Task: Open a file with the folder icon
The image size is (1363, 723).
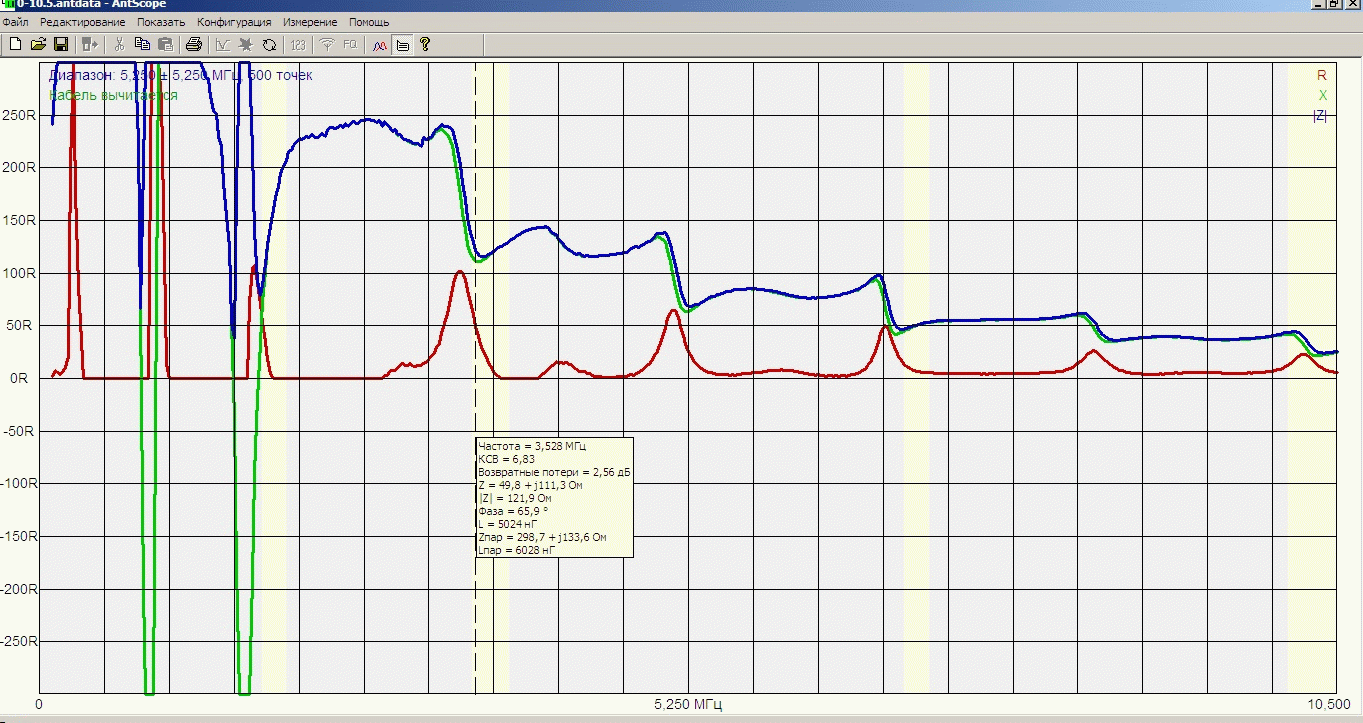Action: (38, 44)
